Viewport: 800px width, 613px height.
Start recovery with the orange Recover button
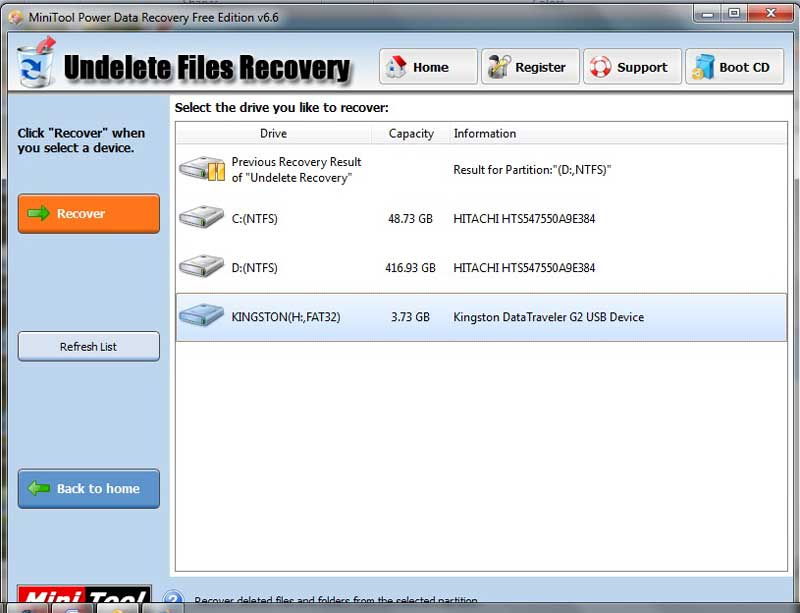tap(89, 213)
